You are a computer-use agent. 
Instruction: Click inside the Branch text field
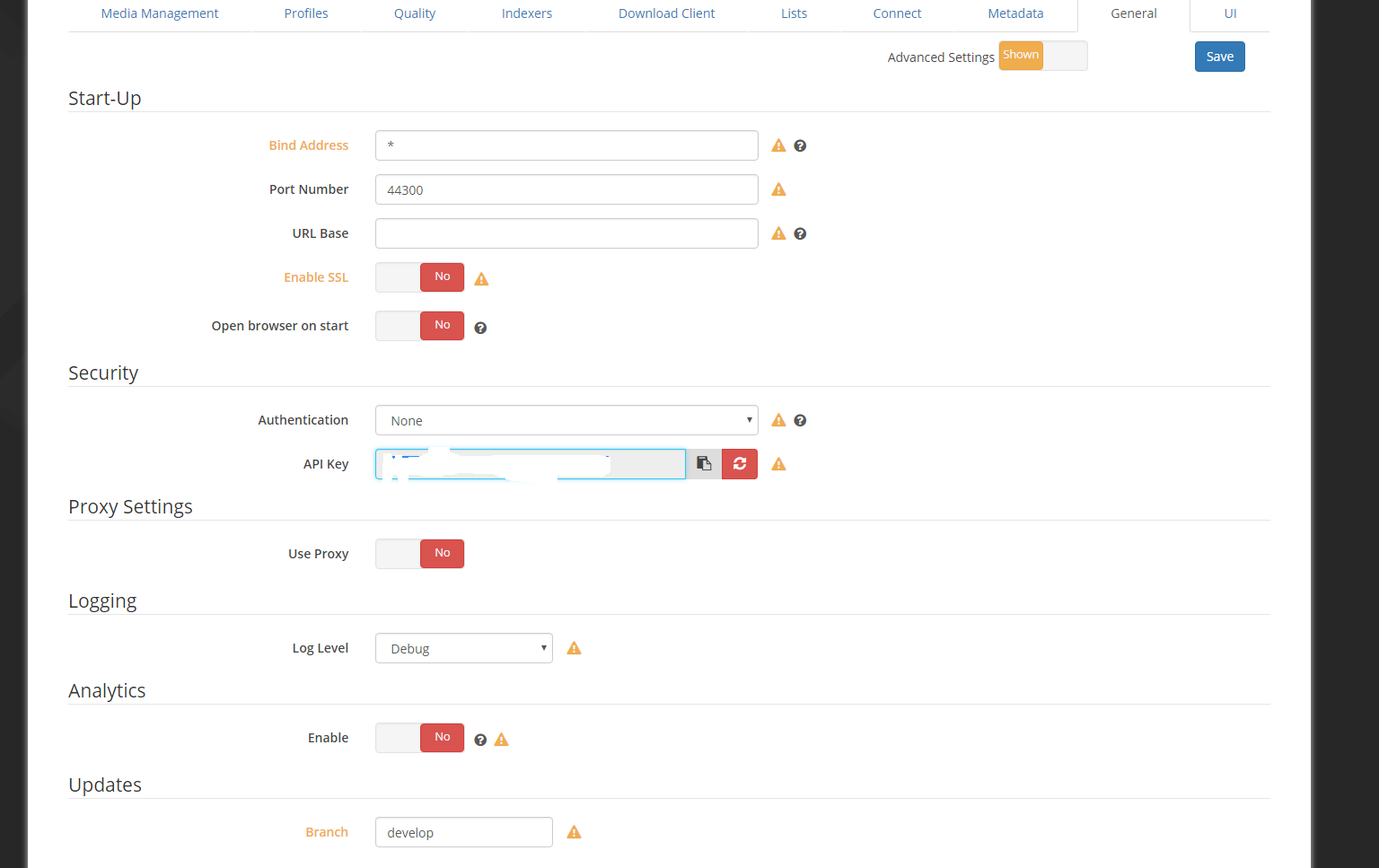click(x=463, y=832)
